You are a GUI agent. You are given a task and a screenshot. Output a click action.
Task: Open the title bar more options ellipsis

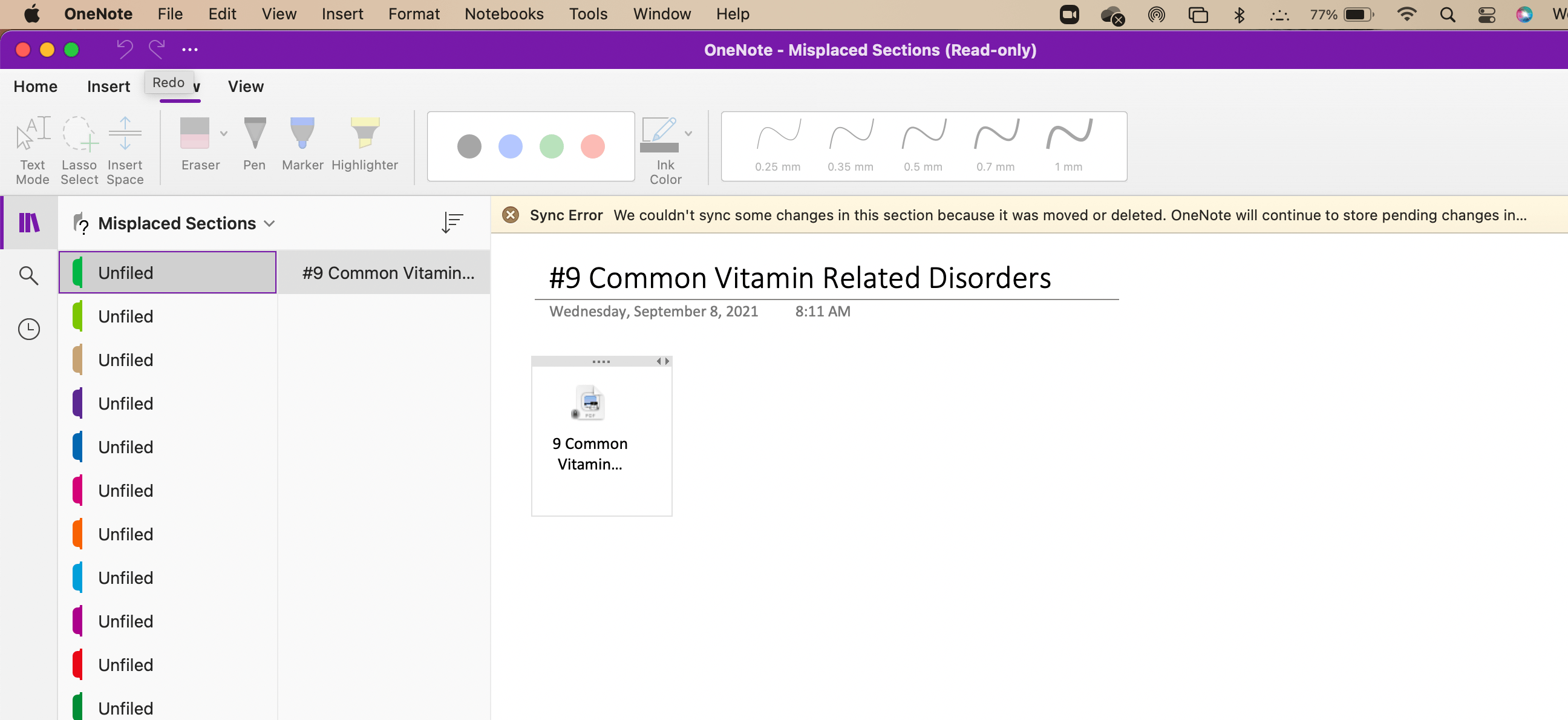click(190, 49)
